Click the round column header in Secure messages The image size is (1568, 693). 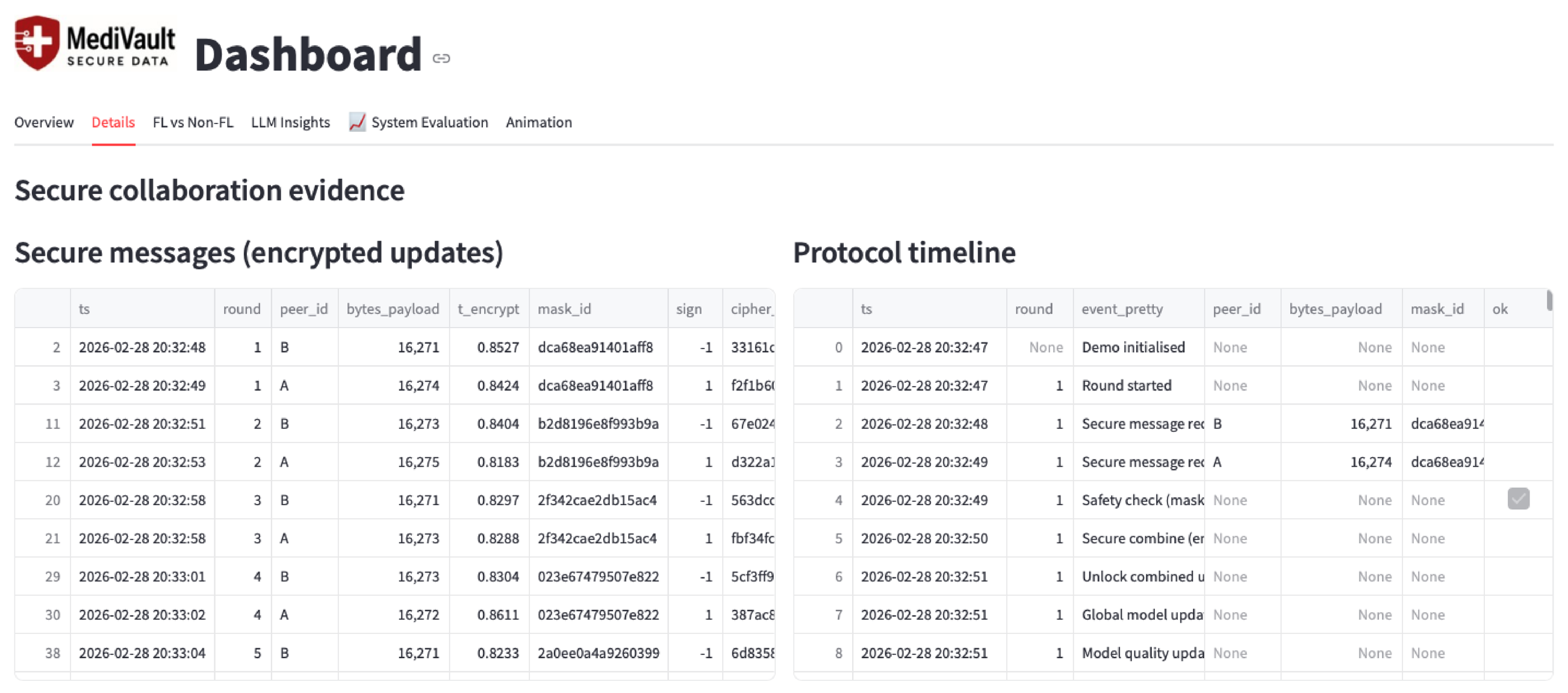coord(241,308)
